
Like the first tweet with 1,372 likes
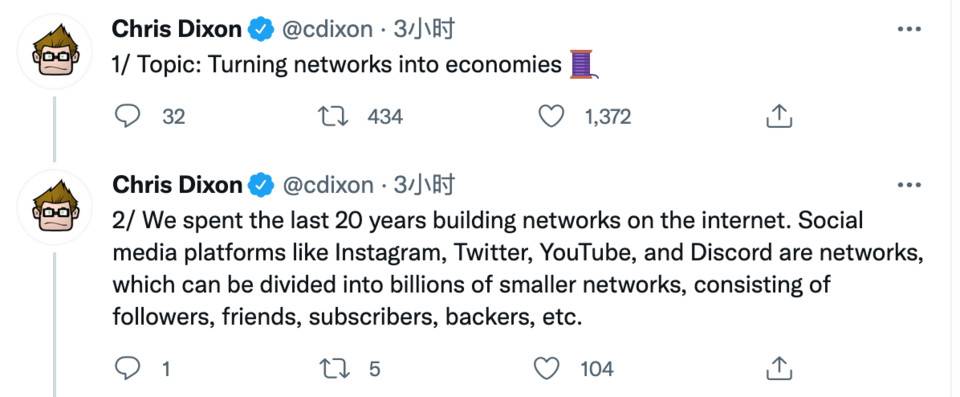pos(550,116)
